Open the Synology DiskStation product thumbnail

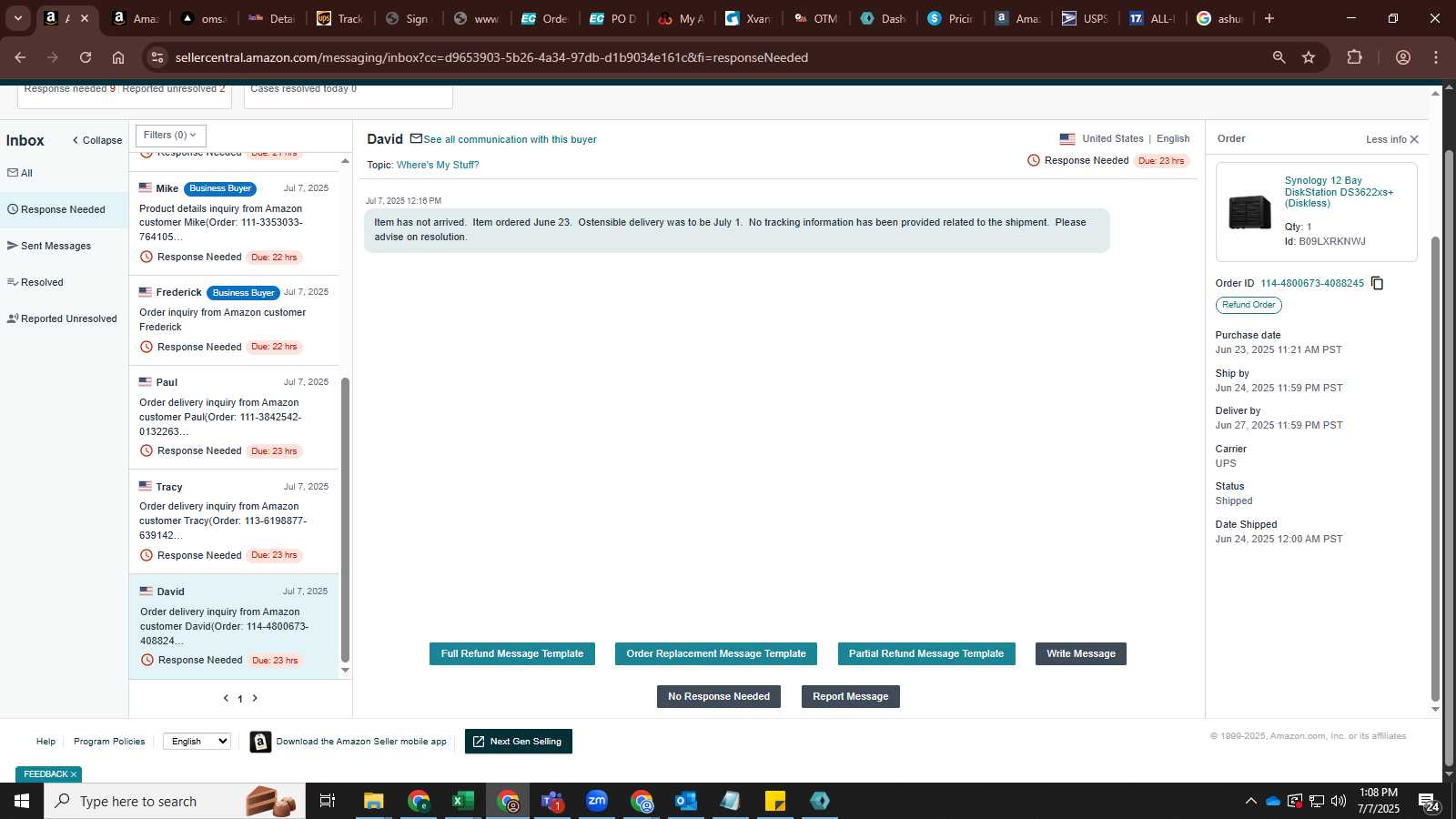click(x=1249, y=212)
